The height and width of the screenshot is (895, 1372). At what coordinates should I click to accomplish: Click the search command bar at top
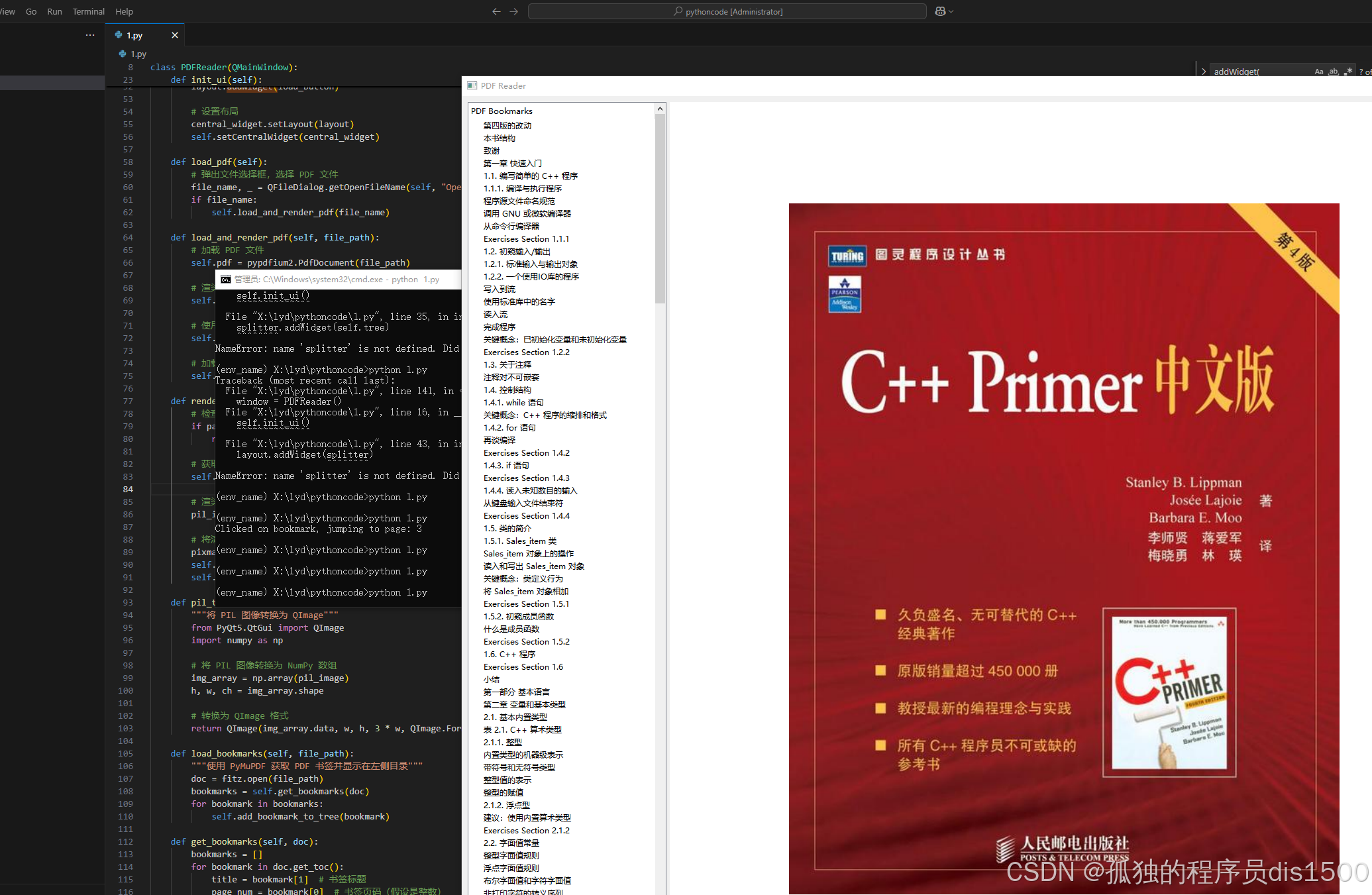pos(727,11)
